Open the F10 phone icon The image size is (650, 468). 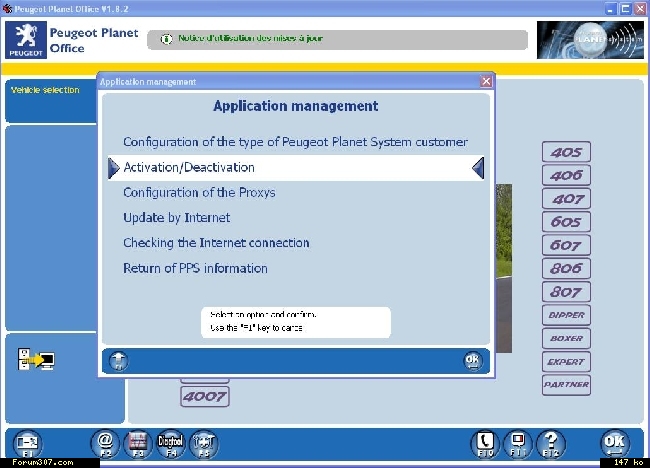point(485,444)
